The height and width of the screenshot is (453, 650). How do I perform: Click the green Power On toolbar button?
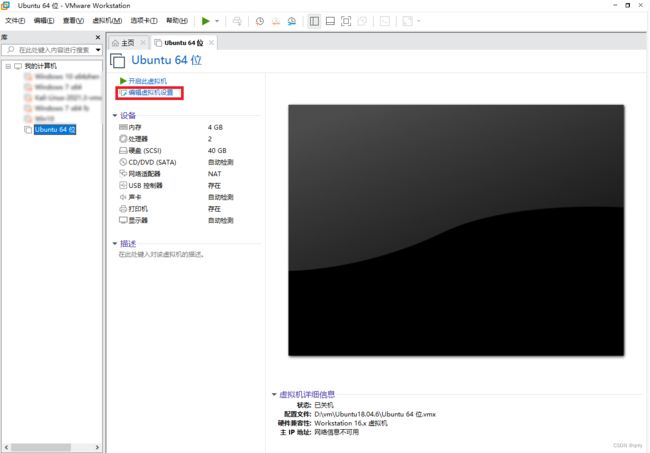pyautogui.click(x=205, y=21)
